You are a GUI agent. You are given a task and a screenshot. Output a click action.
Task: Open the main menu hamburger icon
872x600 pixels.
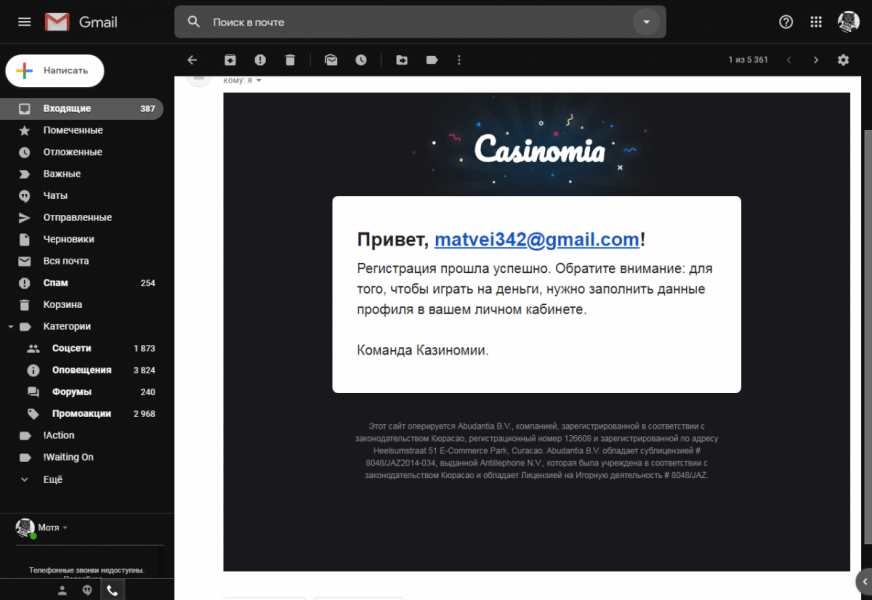point(24,22)
